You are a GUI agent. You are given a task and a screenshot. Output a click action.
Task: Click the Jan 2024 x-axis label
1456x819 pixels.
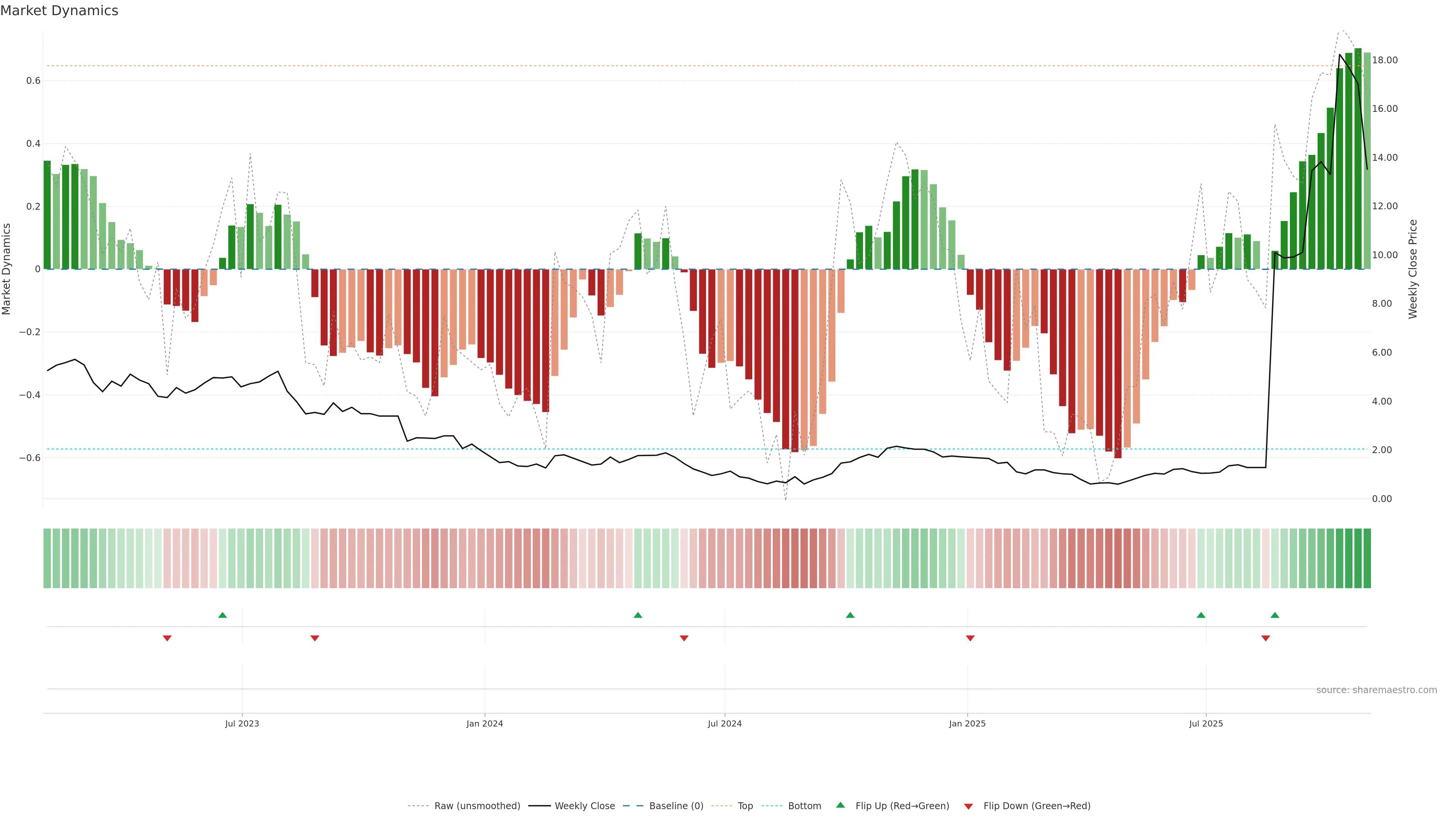pyautogui.click(x=485, y=723)
